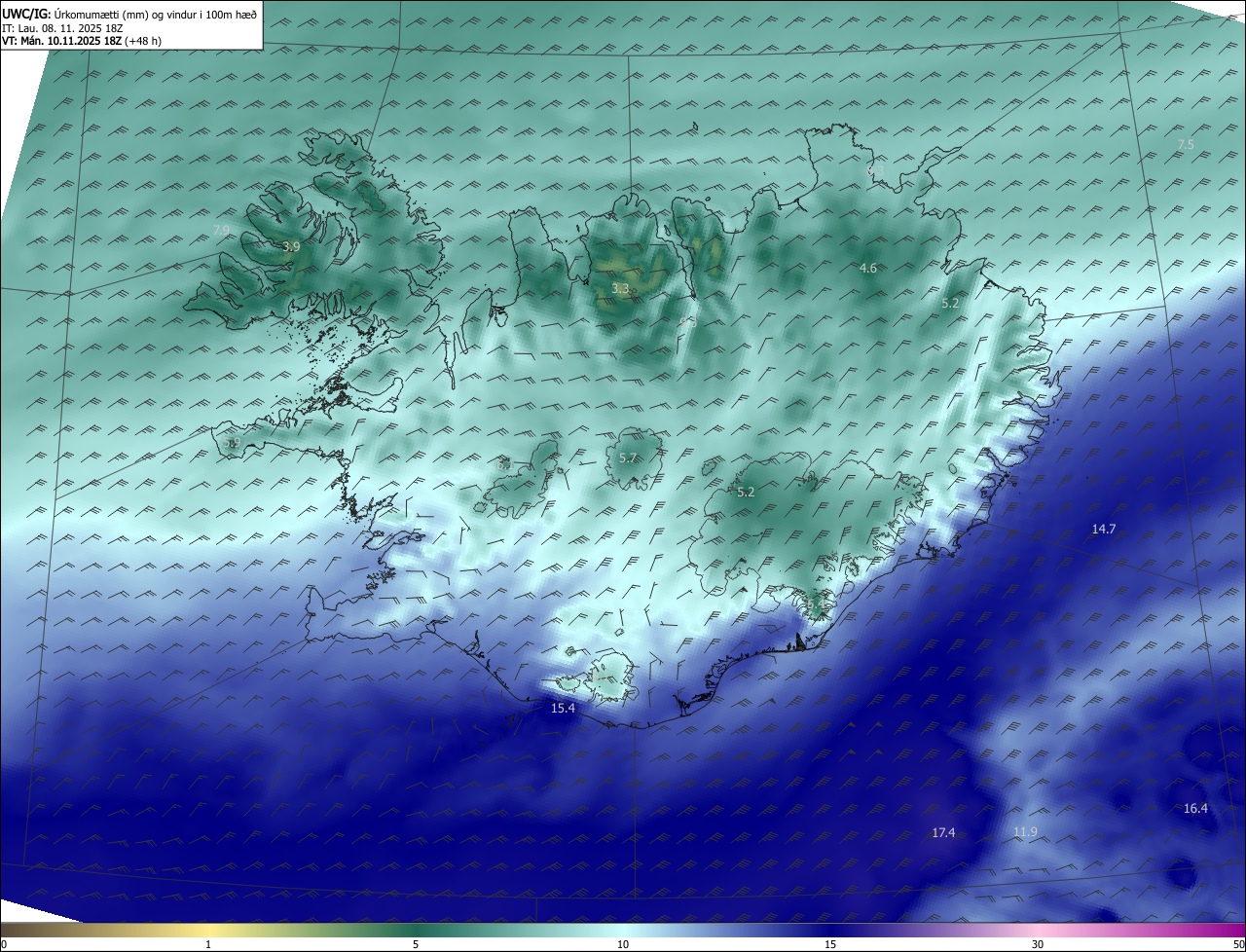Image resolution: width=1246 pixels, height=952 pixels.
Task: Click the 30 tick on the color scale
Action: point(1038,944)
